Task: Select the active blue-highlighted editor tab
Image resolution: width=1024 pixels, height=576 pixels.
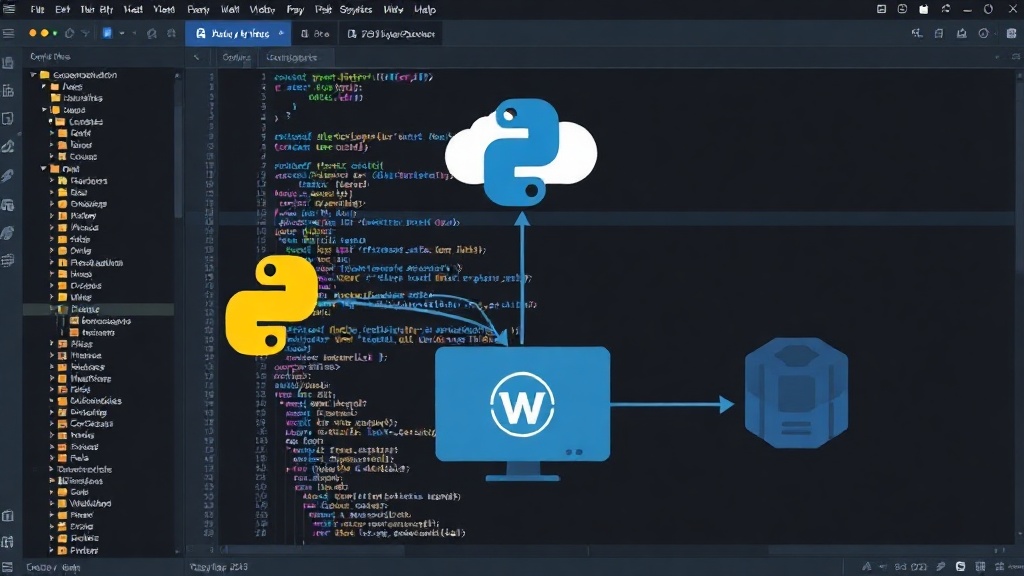Action: [239, 33]
